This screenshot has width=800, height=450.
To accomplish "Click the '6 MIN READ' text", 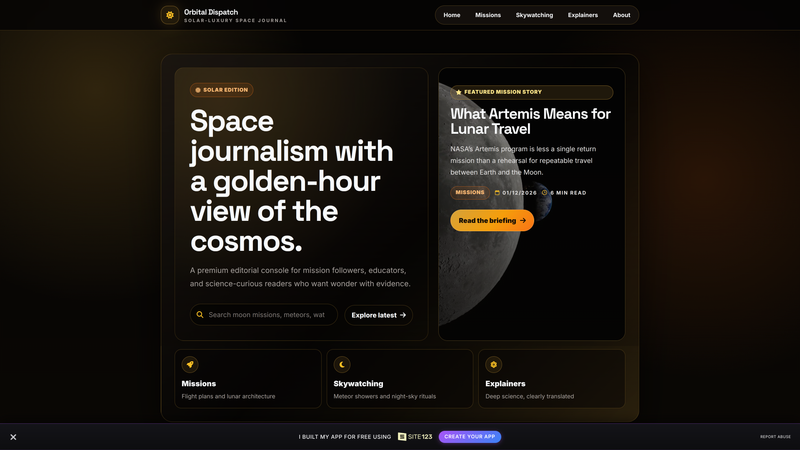I will 568,193.
